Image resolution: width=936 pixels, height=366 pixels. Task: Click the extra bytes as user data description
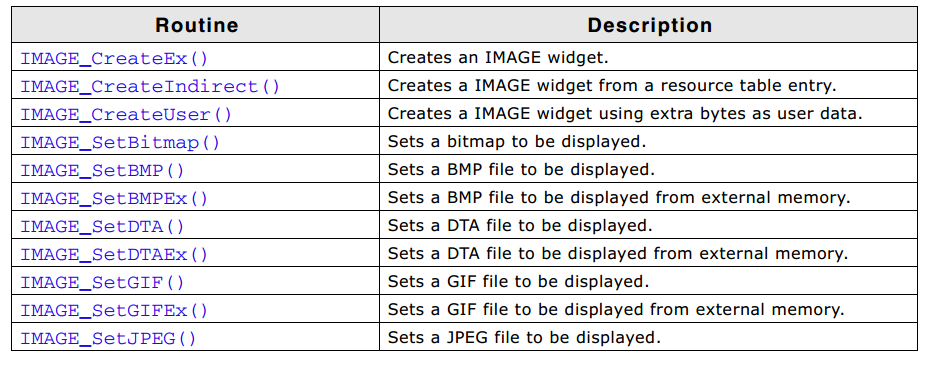click(625, 114)
